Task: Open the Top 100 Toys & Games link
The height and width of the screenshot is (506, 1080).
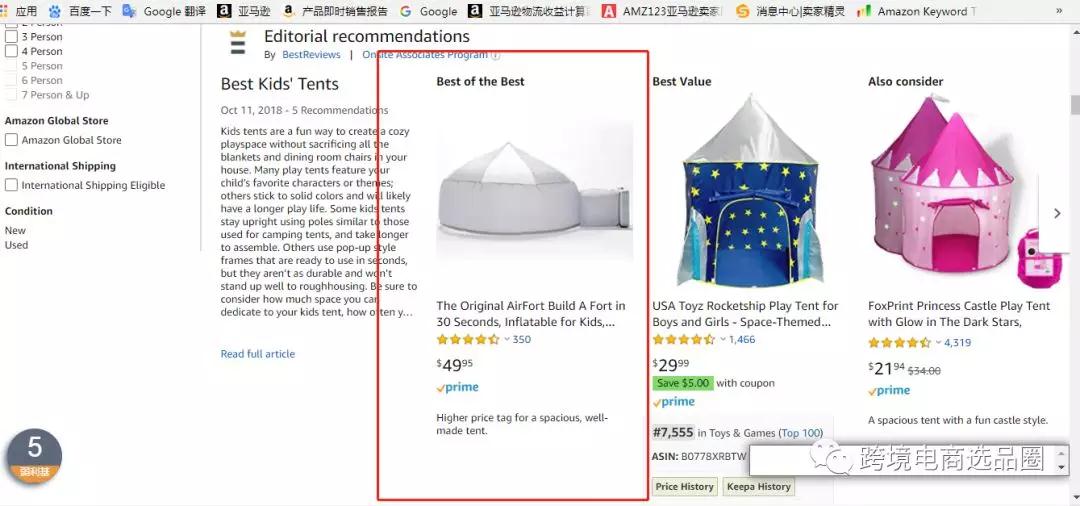Action: (x=800, y=433)
